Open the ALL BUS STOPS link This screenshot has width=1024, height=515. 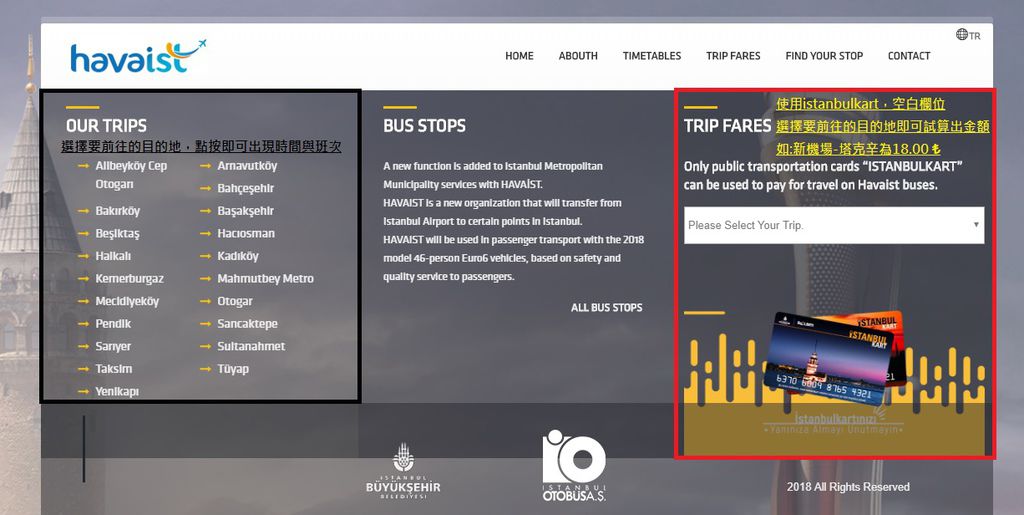tap(607, 307)
